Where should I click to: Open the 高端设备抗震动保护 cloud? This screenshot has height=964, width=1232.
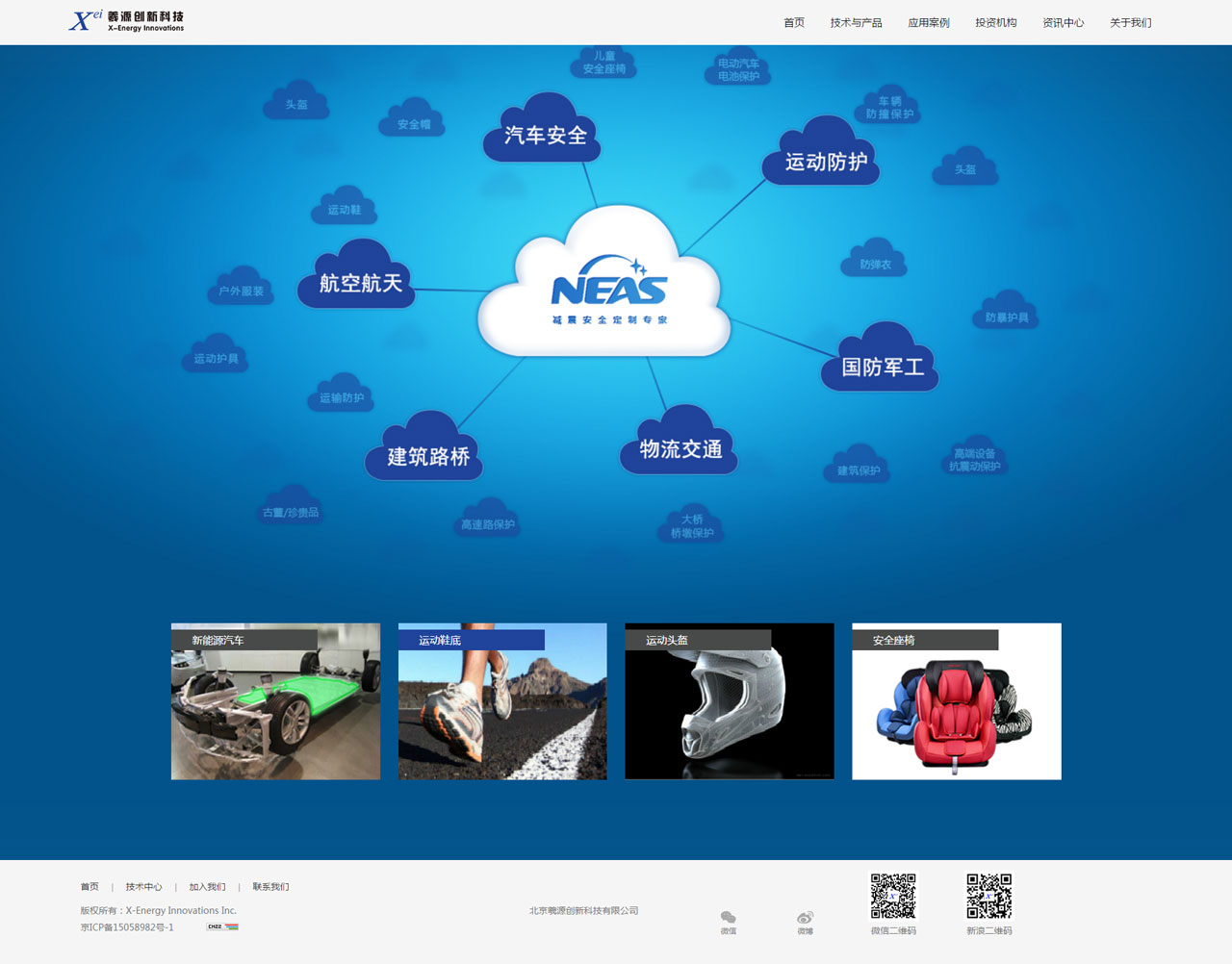(x=974, y=455)
